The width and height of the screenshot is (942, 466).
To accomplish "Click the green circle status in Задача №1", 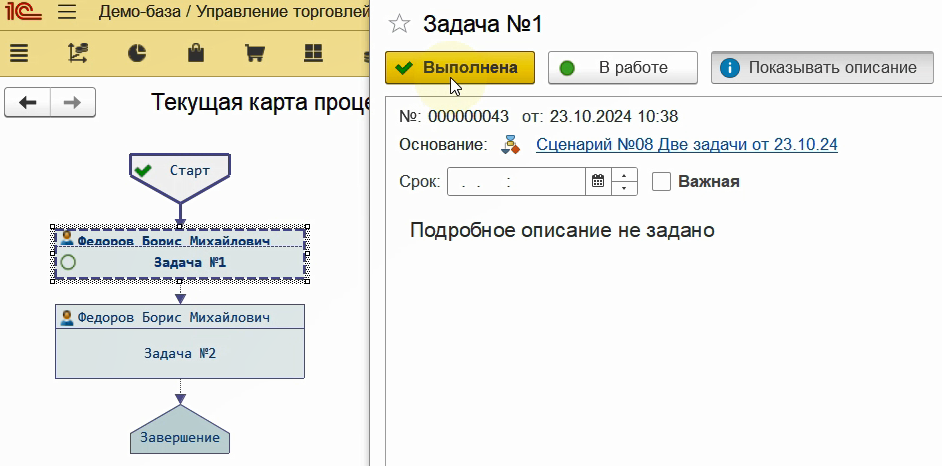I will coord(68,262).
